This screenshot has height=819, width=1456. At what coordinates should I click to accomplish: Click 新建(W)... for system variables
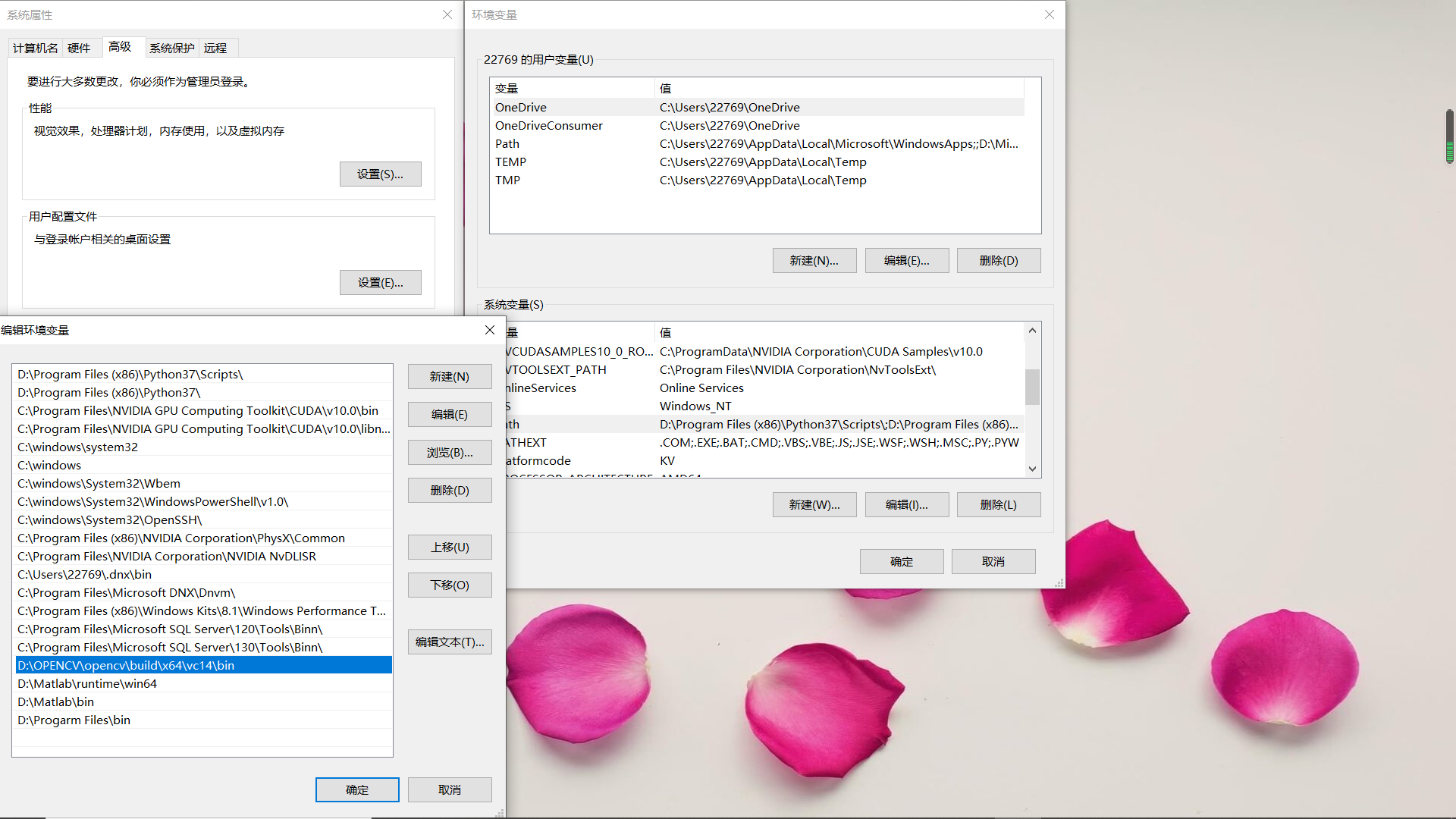point(814,505)
